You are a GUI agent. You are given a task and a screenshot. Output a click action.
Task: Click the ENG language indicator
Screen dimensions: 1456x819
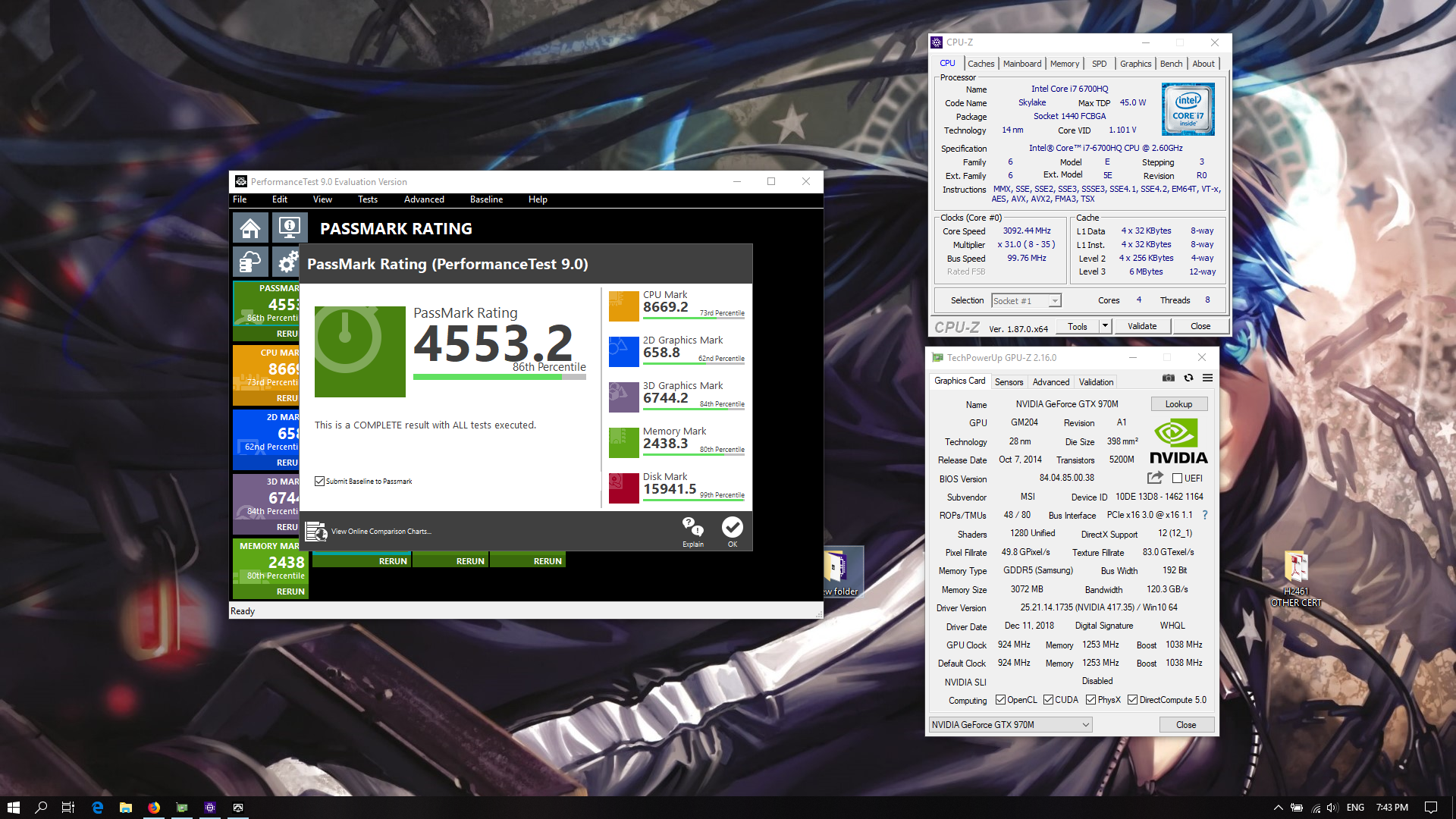[1355, 808]
